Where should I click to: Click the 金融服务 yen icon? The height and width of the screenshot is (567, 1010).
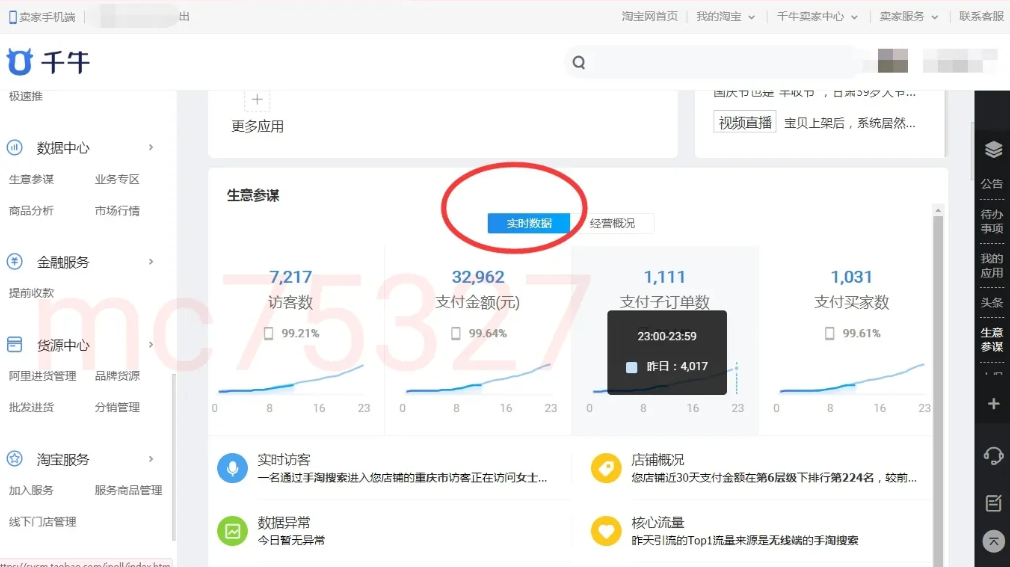pyautogui.click(x=14, y=262)
